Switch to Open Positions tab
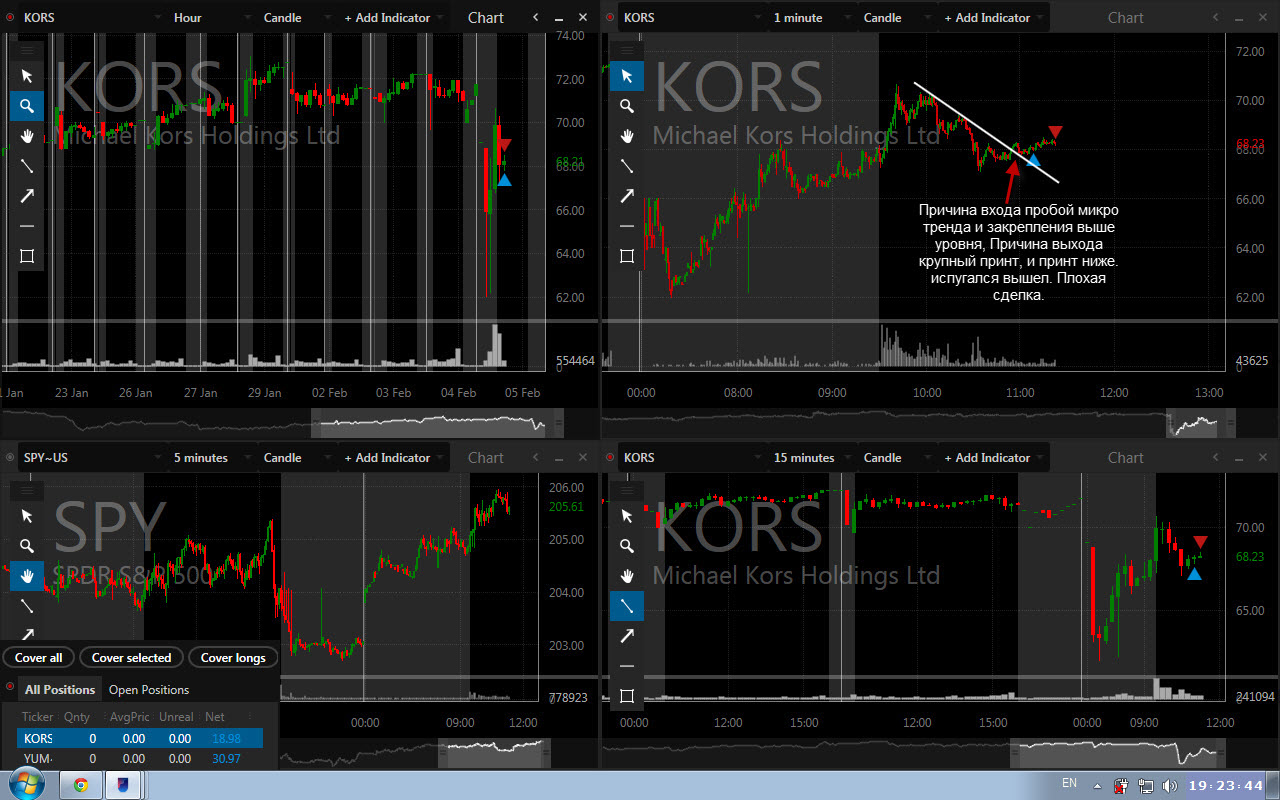The width and height of the screenshot is (1280, 800). [x=149, y=689]
